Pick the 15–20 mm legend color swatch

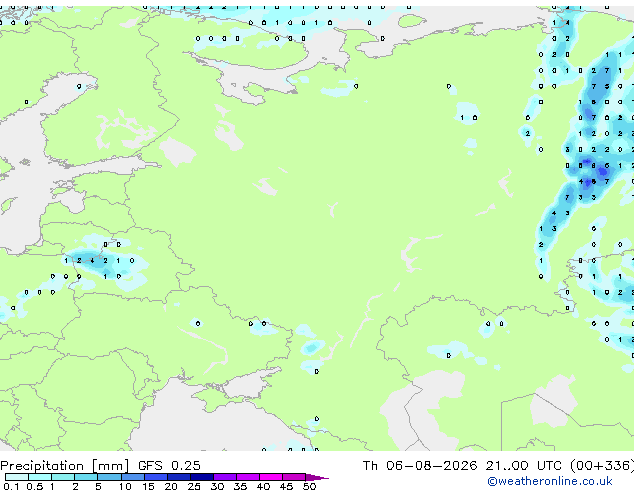156,477
